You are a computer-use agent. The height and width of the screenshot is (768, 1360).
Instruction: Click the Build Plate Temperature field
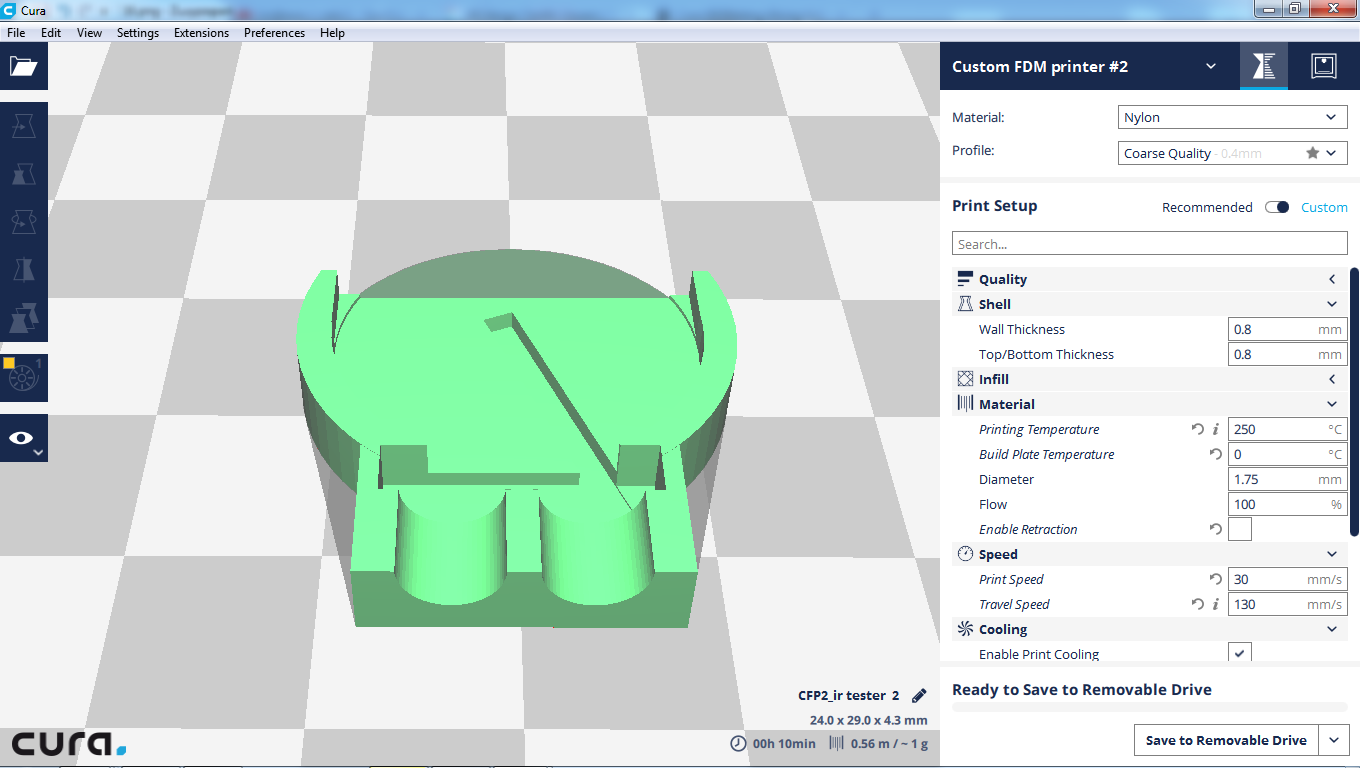tap(1288, 454)
